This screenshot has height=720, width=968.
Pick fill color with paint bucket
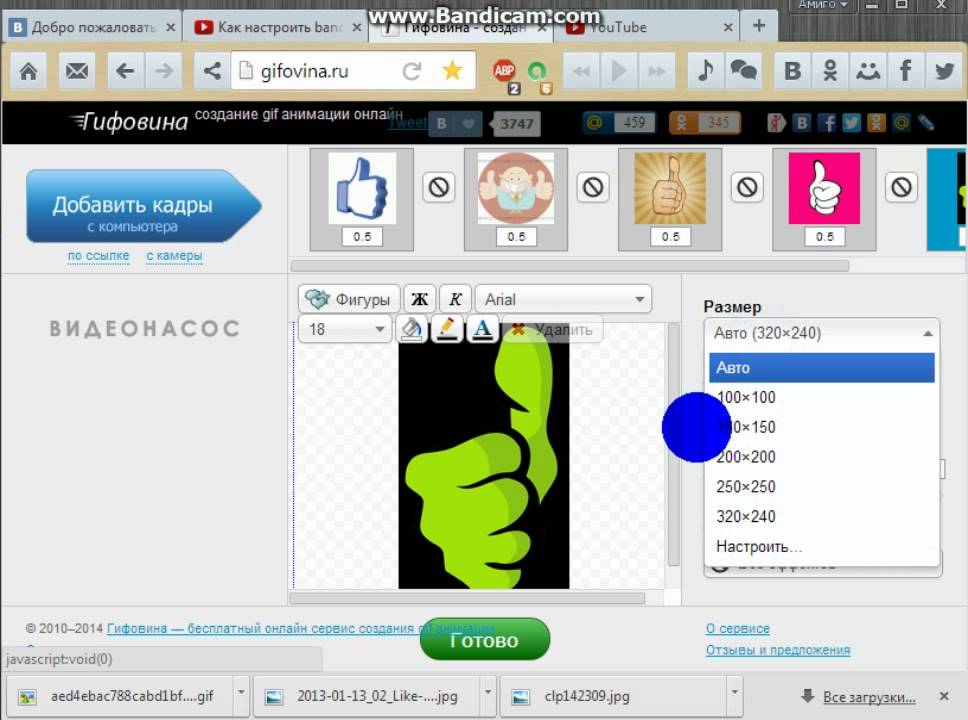(411, 329)
